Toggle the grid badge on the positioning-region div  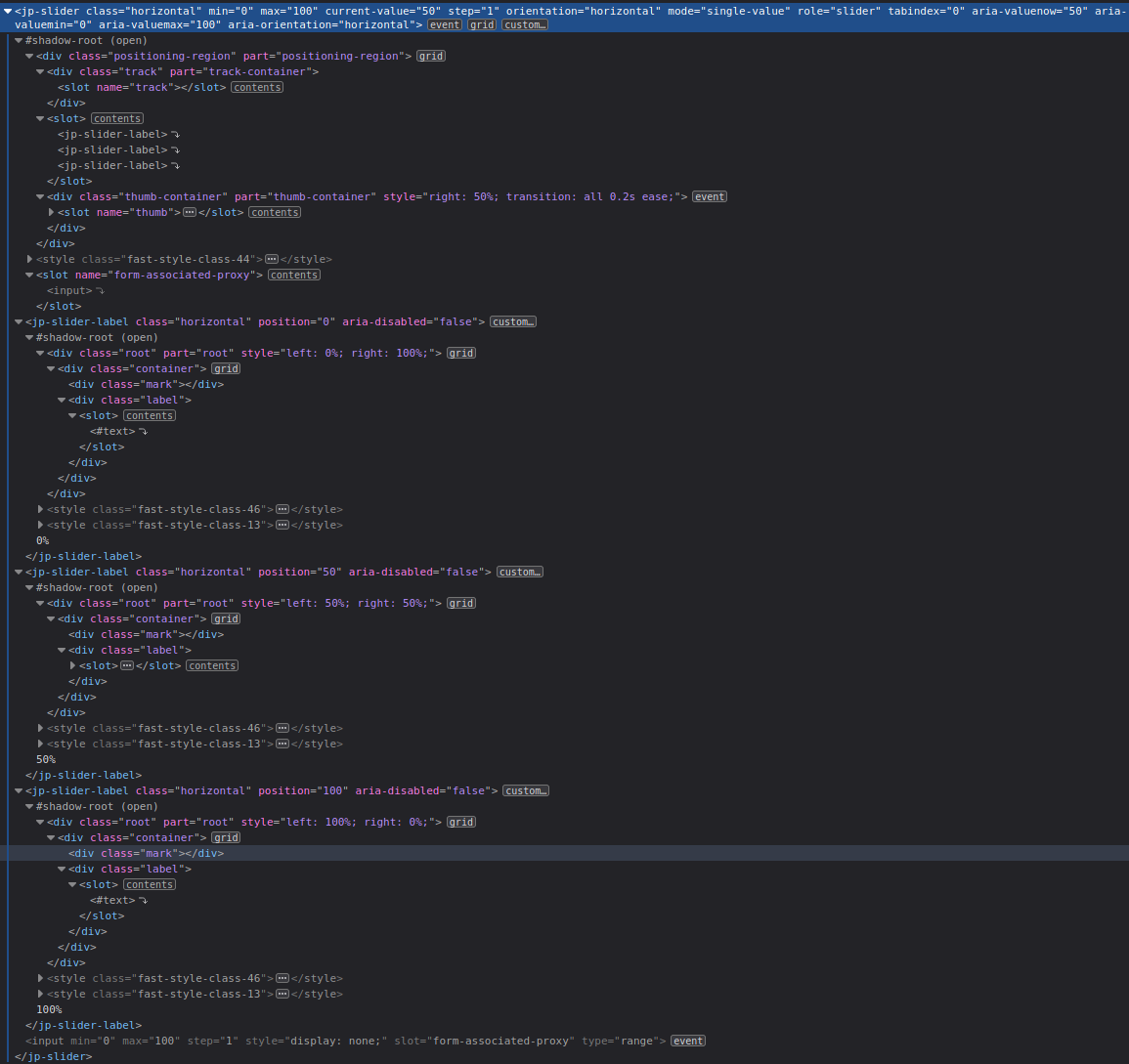431,56
